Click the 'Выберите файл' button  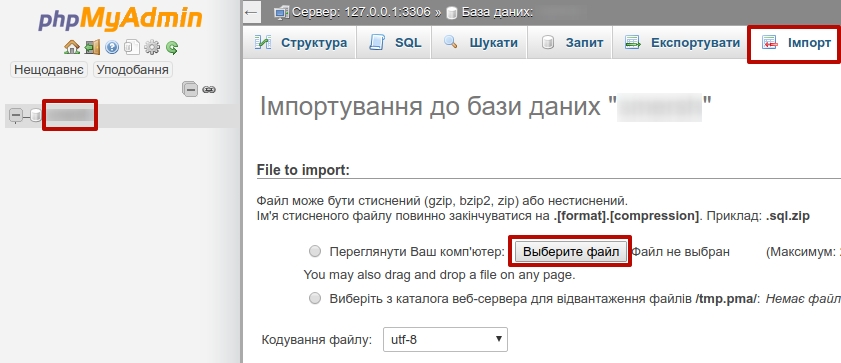[x=571, y=252]
